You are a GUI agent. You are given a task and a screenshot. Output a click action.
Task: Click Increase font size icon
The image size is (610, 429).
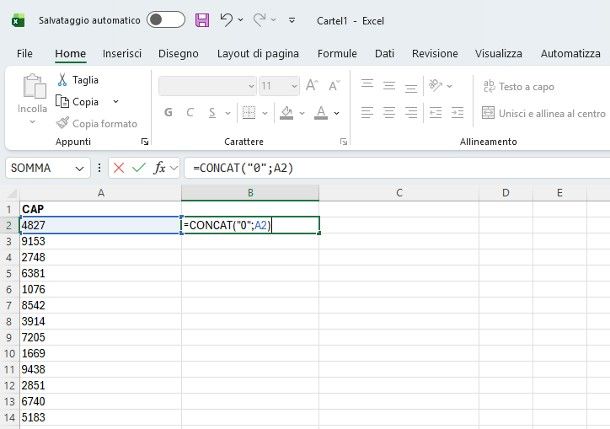(312, 85)
